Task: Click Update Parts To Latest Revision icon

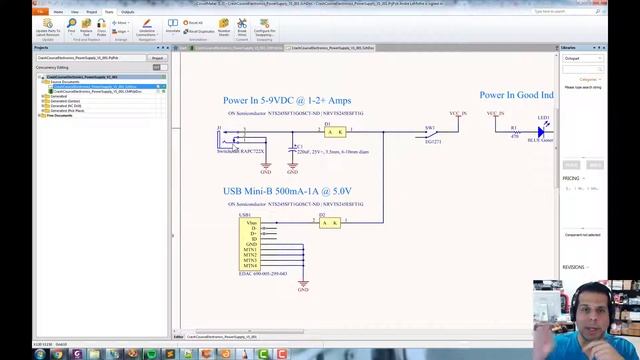Action: point(48,28)
